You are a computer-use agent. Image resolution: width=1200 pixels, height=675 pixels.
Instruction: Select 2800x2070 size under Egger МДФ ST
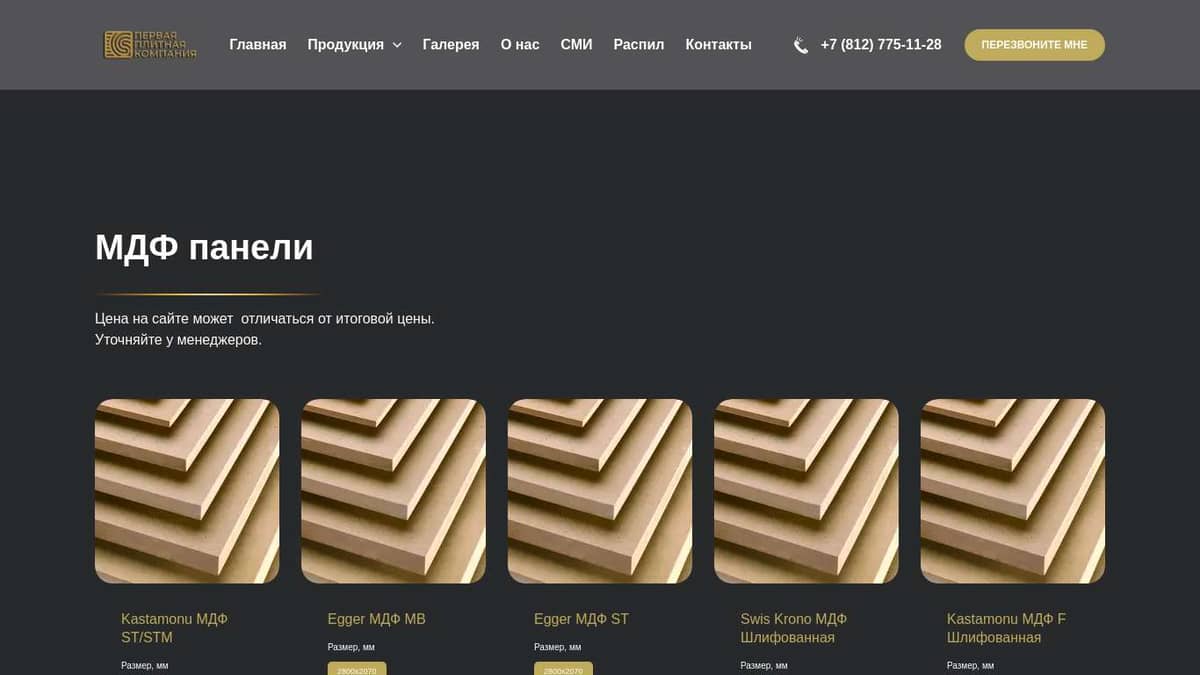[563, 669]
